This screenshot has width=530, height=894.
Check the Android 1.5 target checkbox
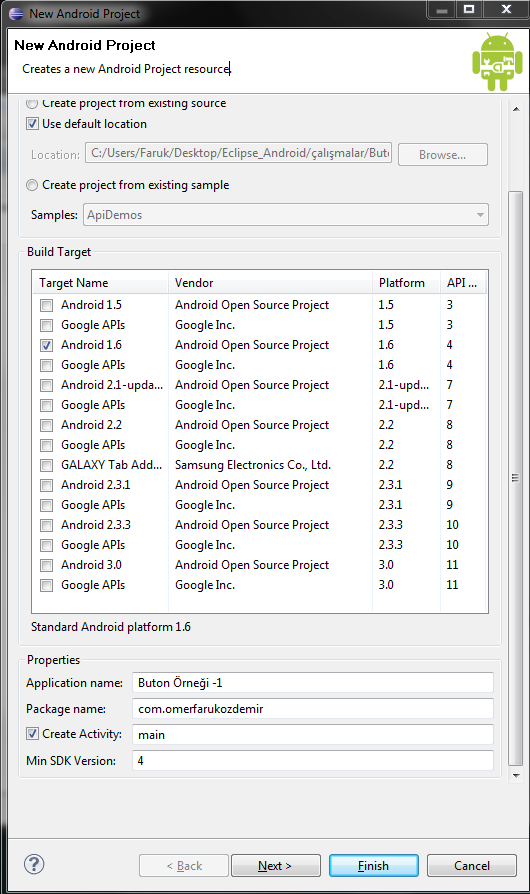click(x=47, y=306)
